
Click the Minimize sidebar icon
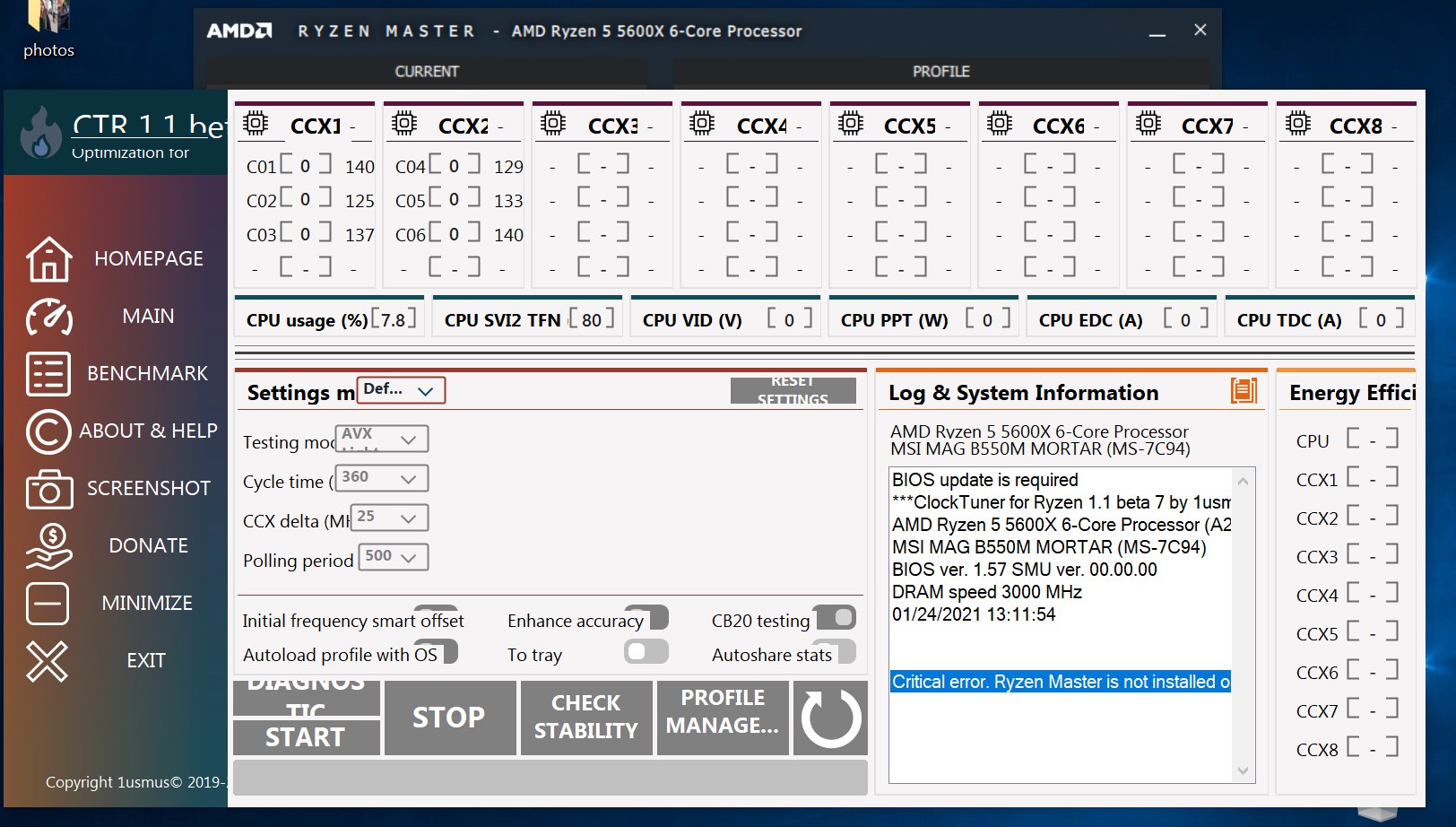[48, 604]
